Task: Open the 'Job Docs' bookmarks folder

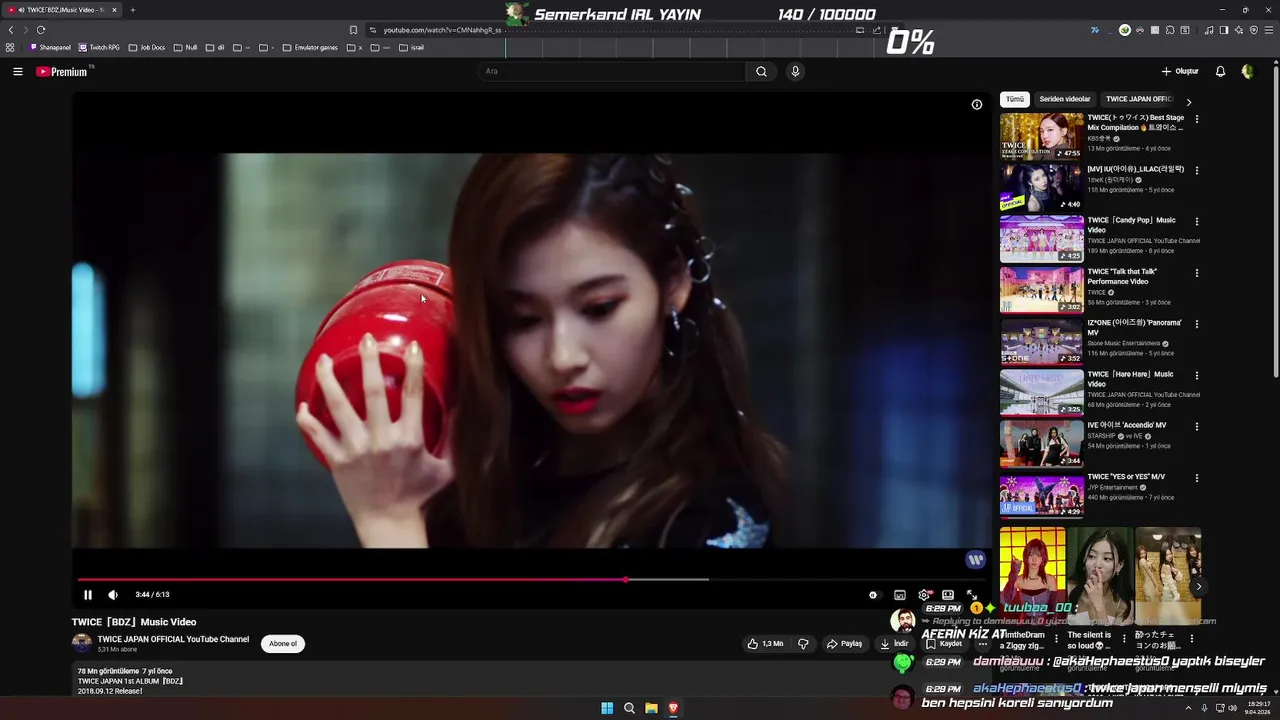Action: [x=146, y=47]
